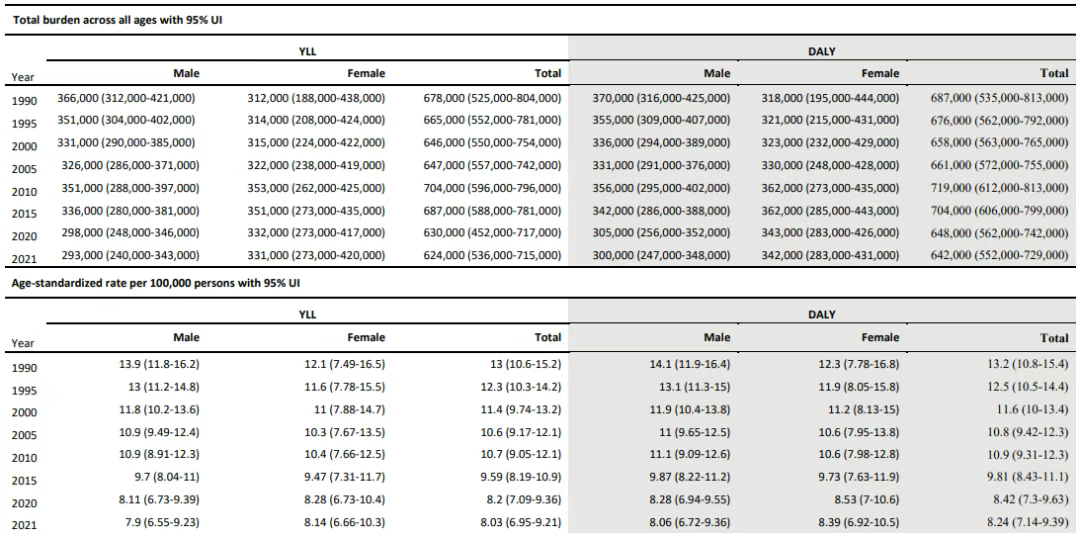The width and height of the screenshot is (1080, 537).
Task: Click the DALY header in the top table
Action: pos(824,50)
